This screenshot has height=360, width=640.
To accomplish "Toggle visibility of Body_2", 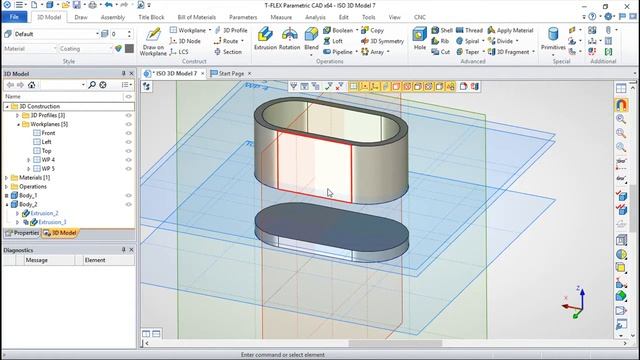I will click(x=129, y=204).
